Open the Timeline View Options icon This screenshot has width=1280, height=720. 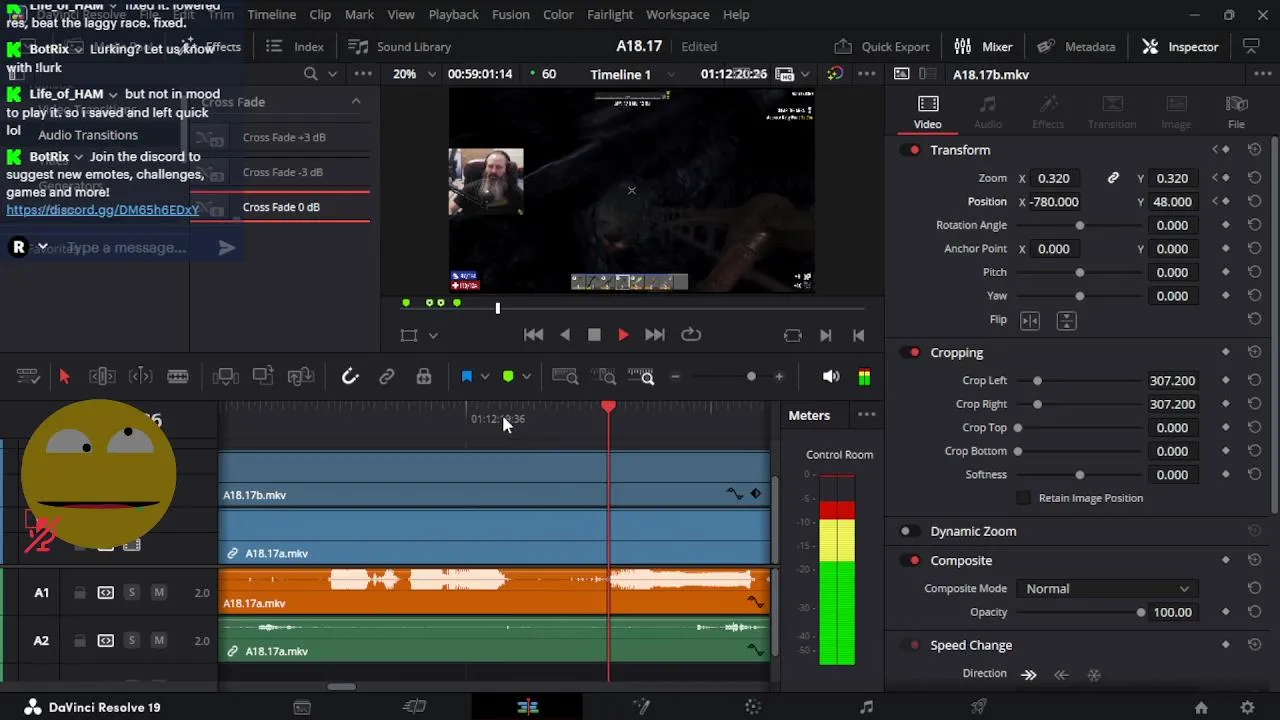[28, 377]
